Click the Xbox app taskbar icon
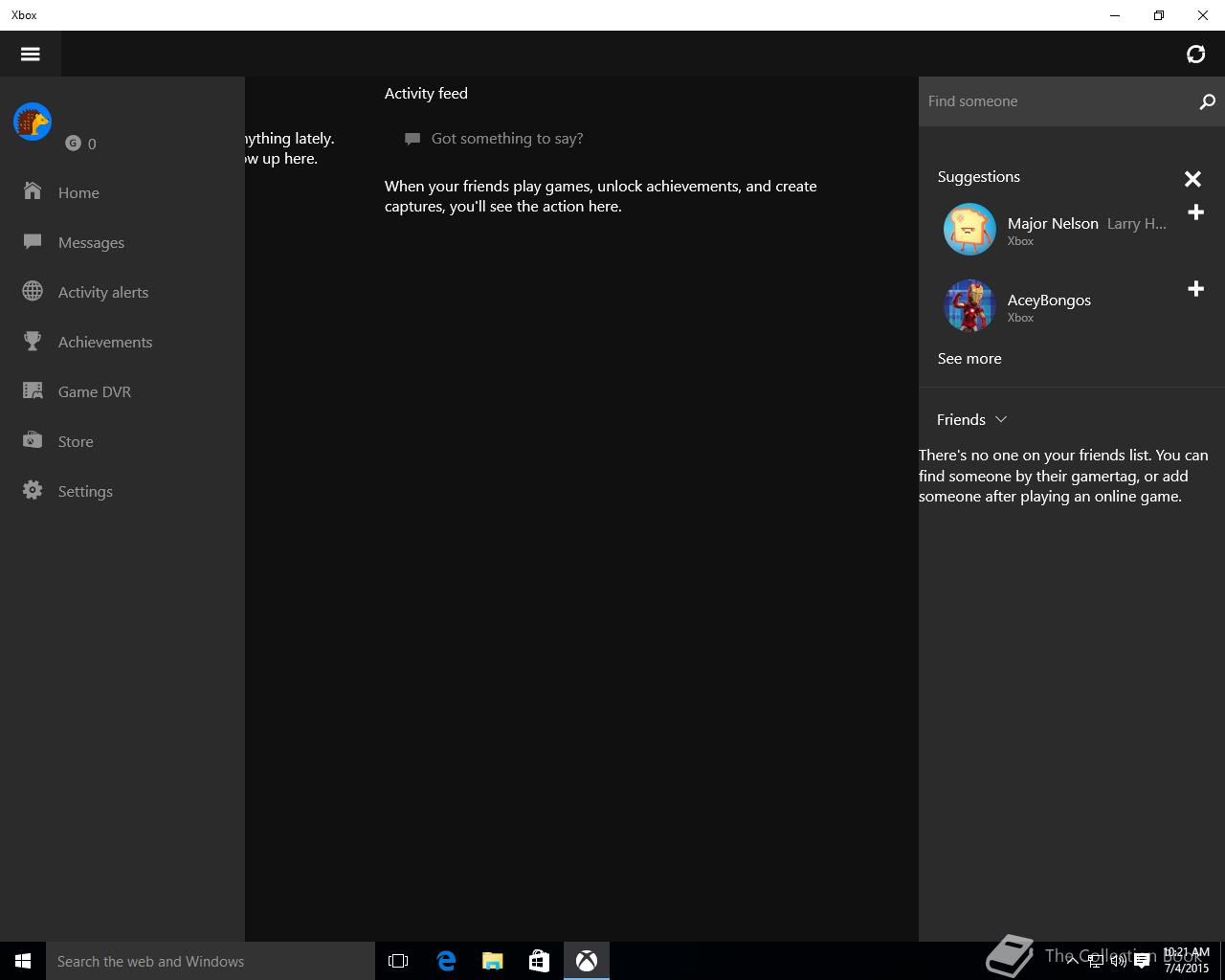The image size is (1225, 980). point(587,961)
